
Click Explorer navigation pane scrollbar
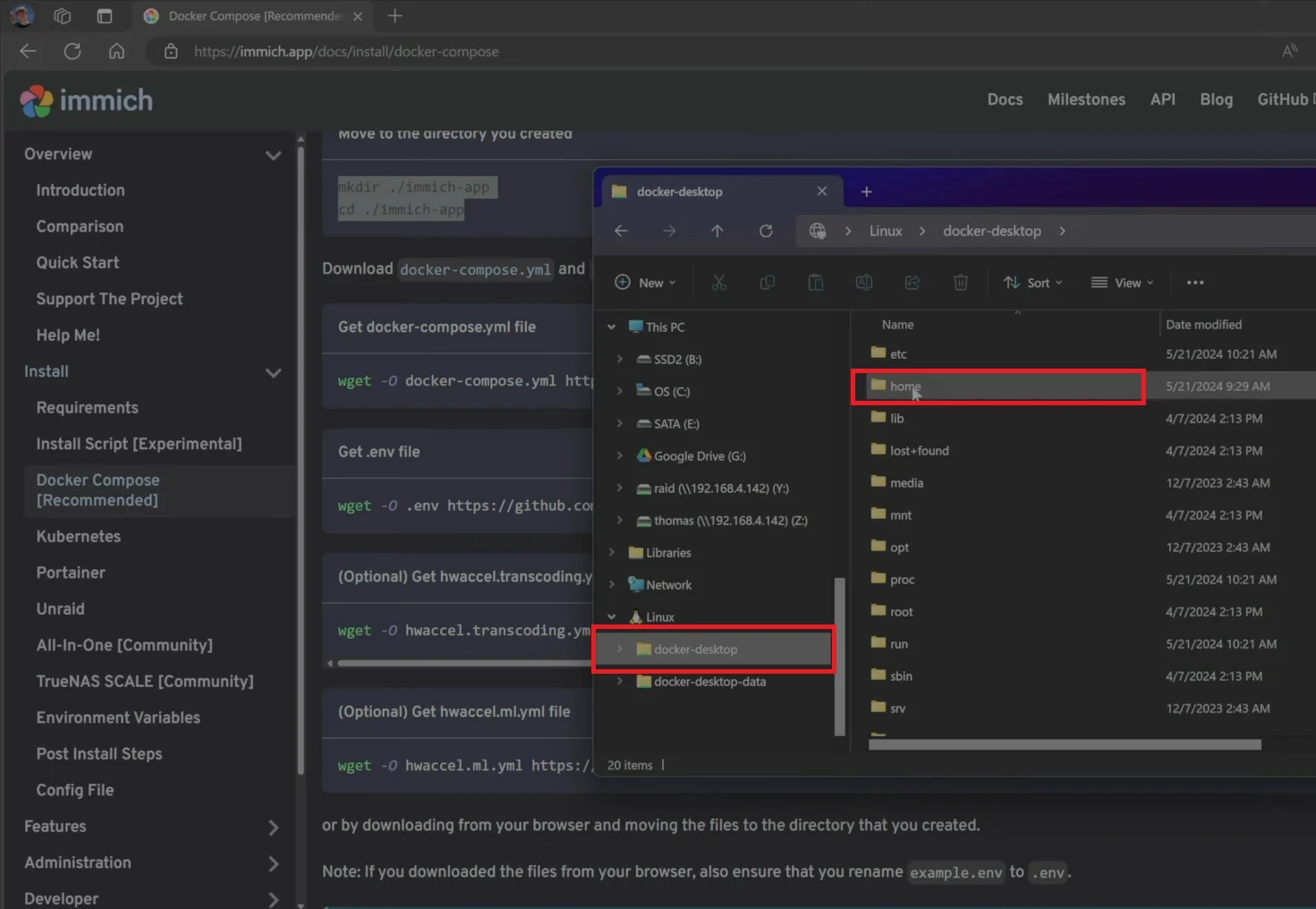tap(839, 657)
